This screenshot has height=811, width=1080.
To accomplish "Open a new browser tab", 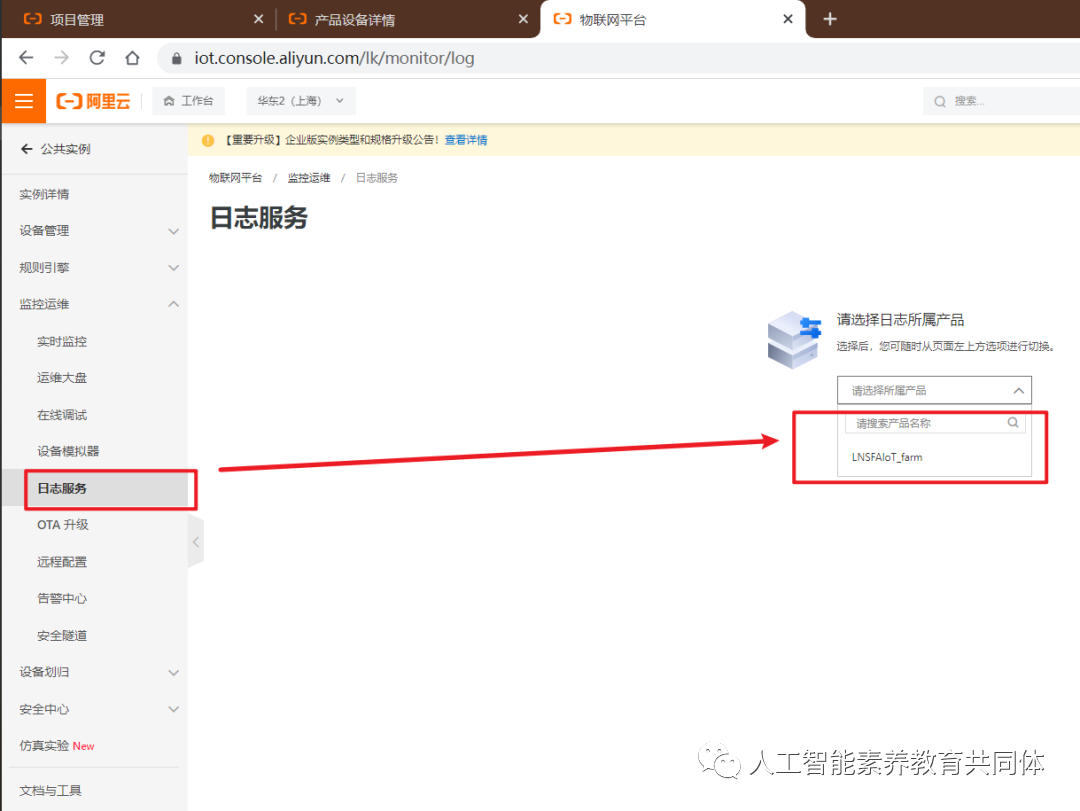I will [830, 19].
